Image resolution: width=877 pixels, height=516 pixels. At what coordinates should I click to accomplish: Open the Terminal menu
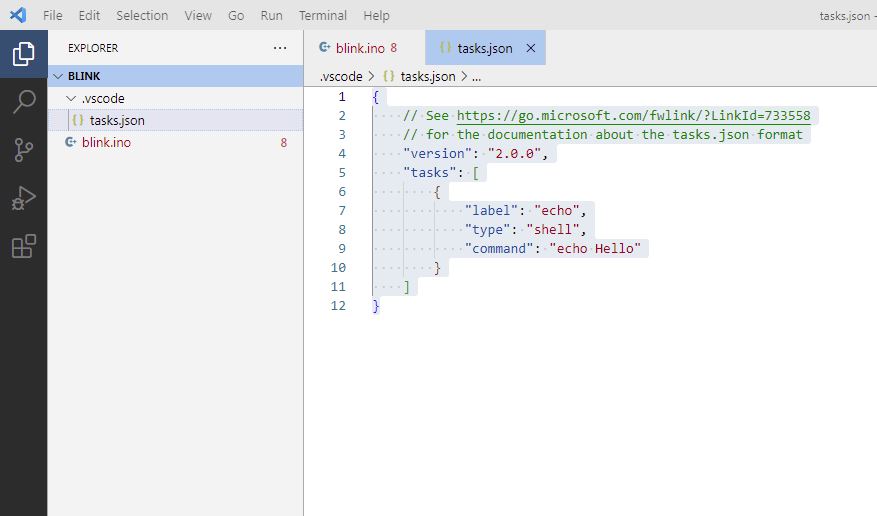[323, 15]
